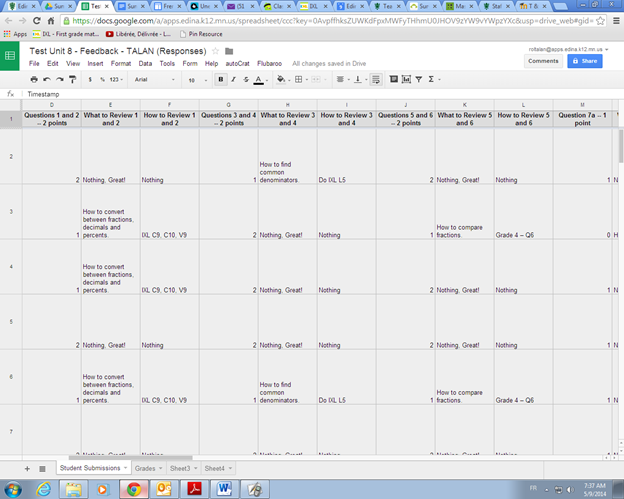Screen dimensions: 624x499
Task: Add a new sheet with plus icon
Action: click(27, 469)
